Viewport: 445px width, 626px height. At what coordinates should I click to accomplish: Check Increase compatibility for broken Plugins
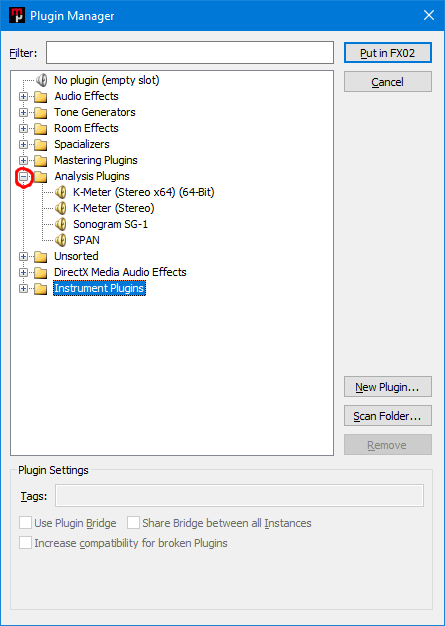point(26,543)
